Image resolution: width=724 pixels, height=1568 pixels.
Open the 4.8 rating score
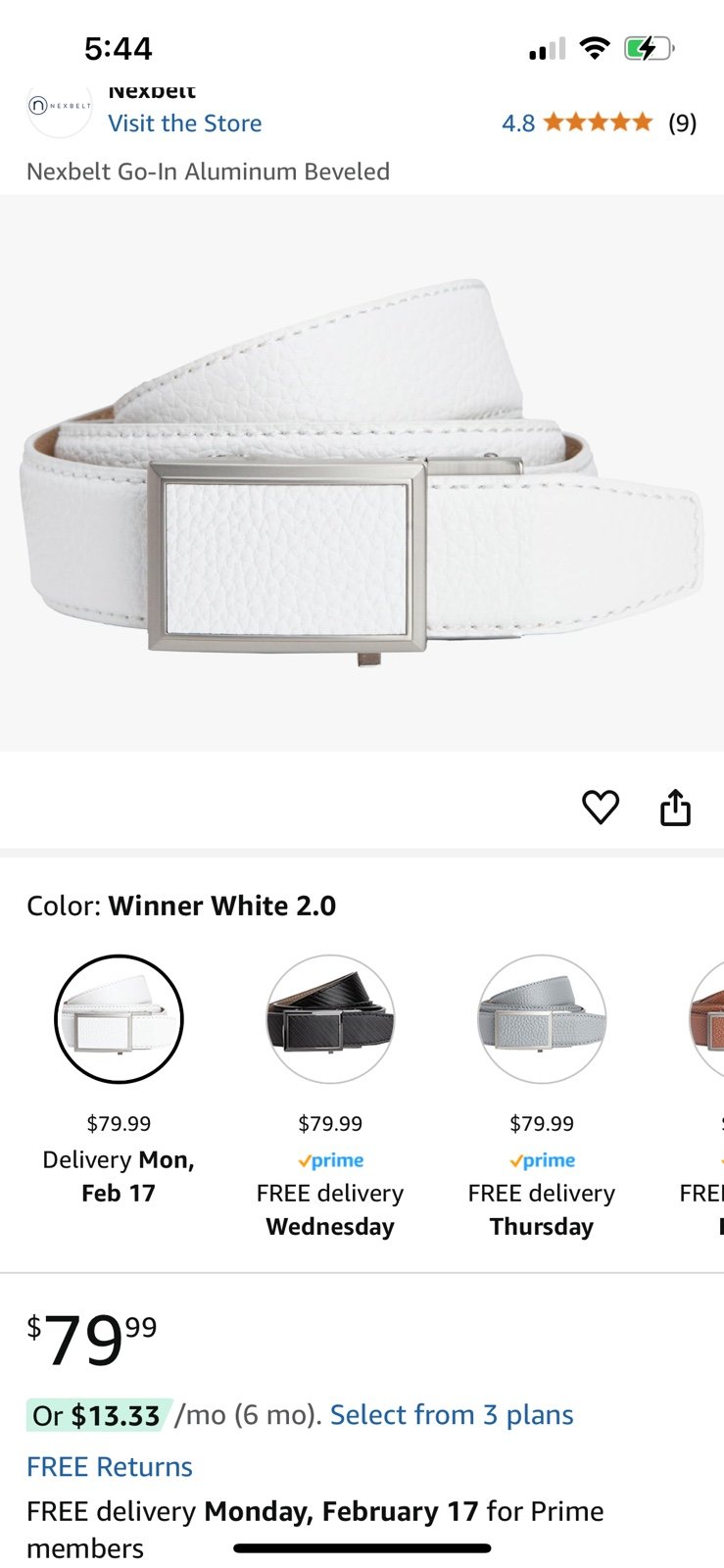coord(518,122)
